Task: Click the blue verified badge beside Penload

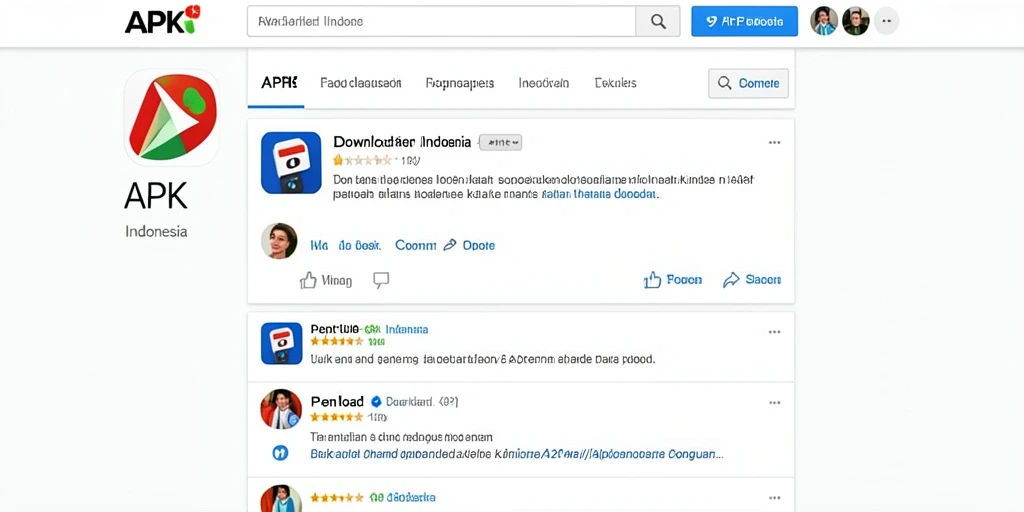Action: tap(376, 402)
